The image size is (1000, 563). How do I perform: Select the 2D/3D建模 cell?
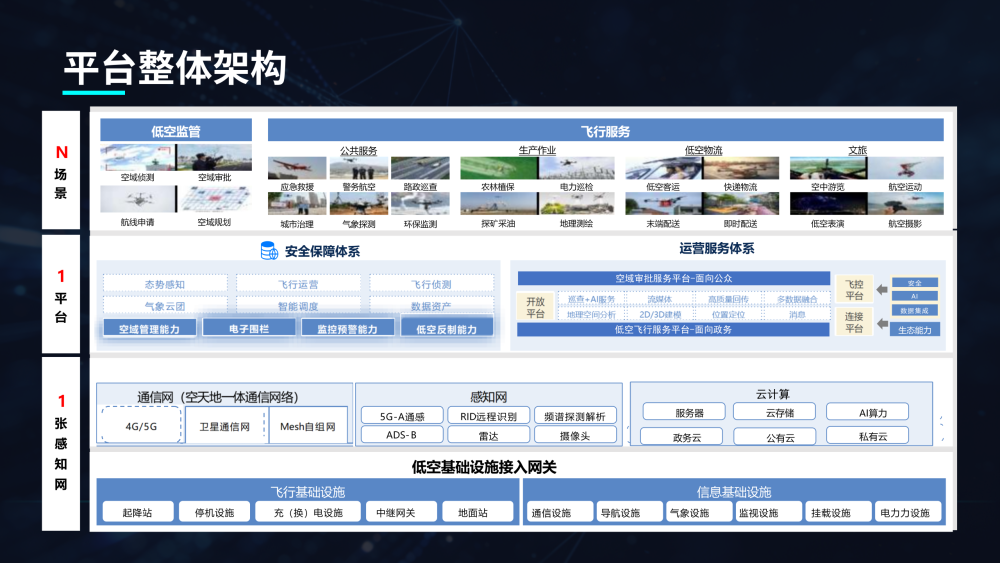660,314
